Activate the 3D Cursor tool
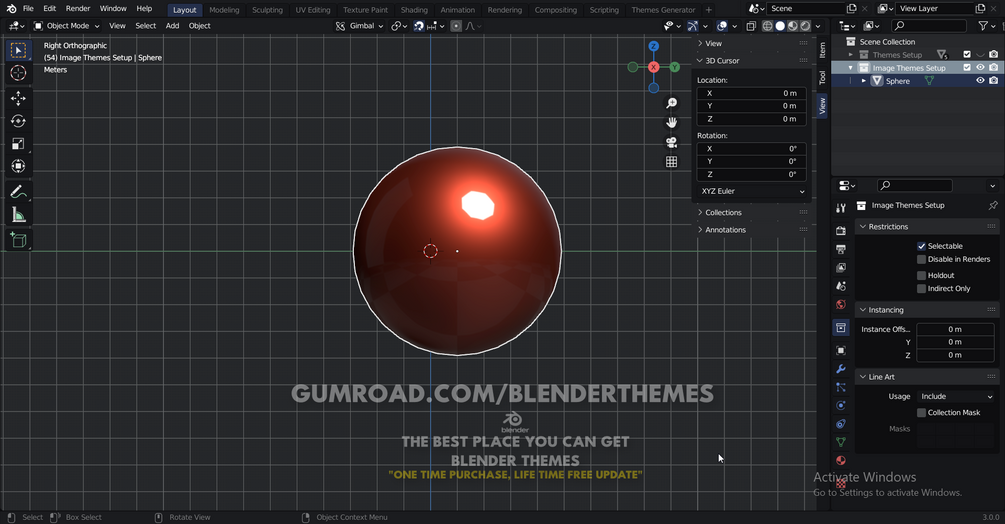The width and height of the screenshot is (1005, 524). pos(18,73)
